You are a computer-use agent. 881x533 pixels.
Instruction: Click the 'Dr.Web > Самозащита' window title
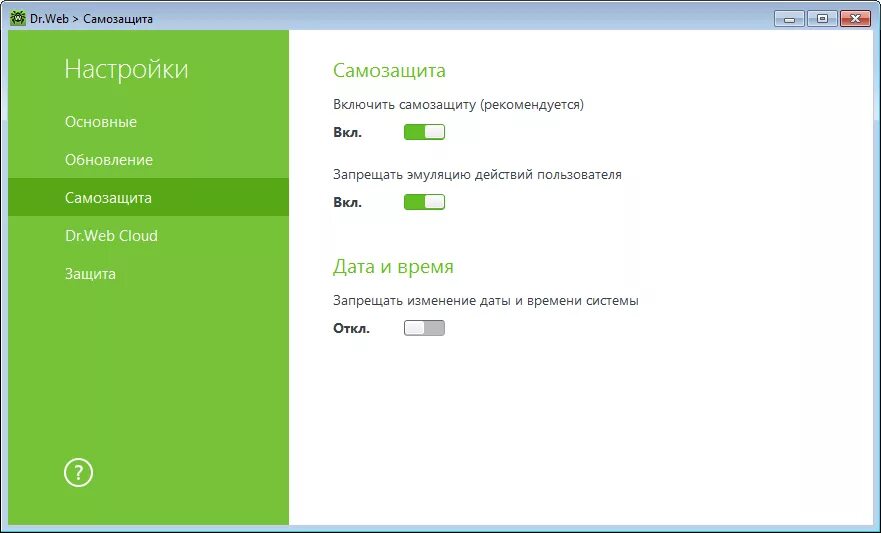(92, 19)
